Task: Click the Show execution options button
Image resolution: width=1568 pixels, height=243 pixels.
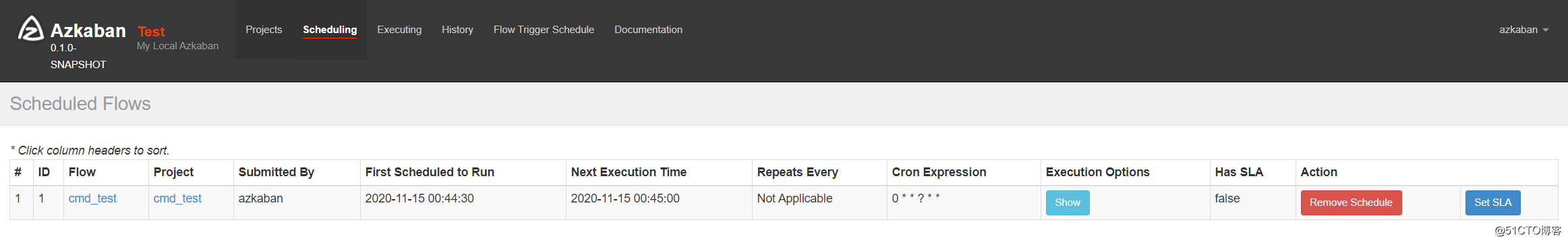Action: coord(1068,202)
